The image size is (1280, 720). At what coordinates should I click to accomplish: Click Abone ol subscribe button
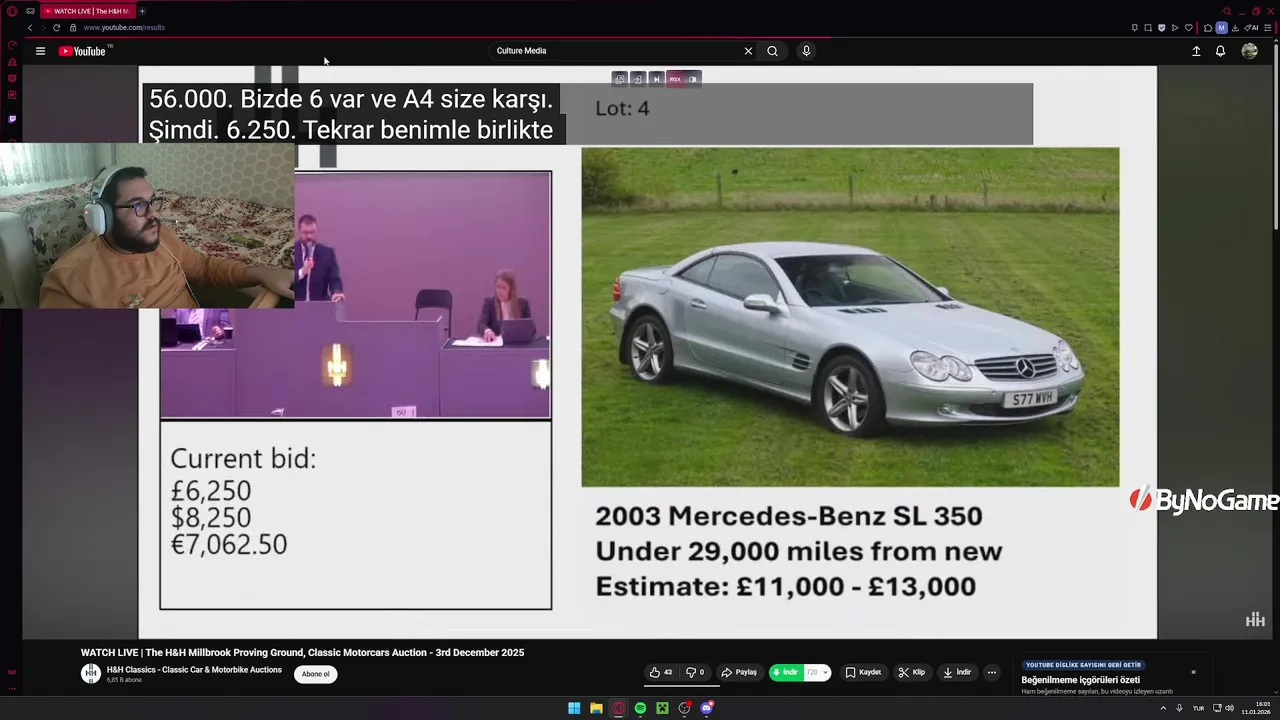[315, 674]
